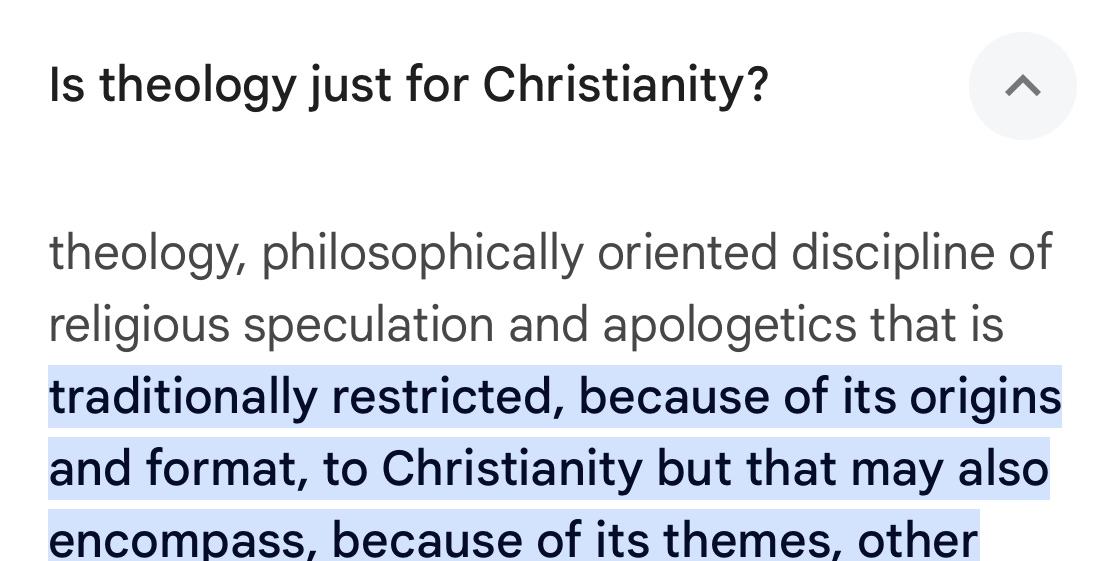Screen dimensions: 1106x561
Task: Click the highlighted word 'other' on the last line
Action: [918, 541]
